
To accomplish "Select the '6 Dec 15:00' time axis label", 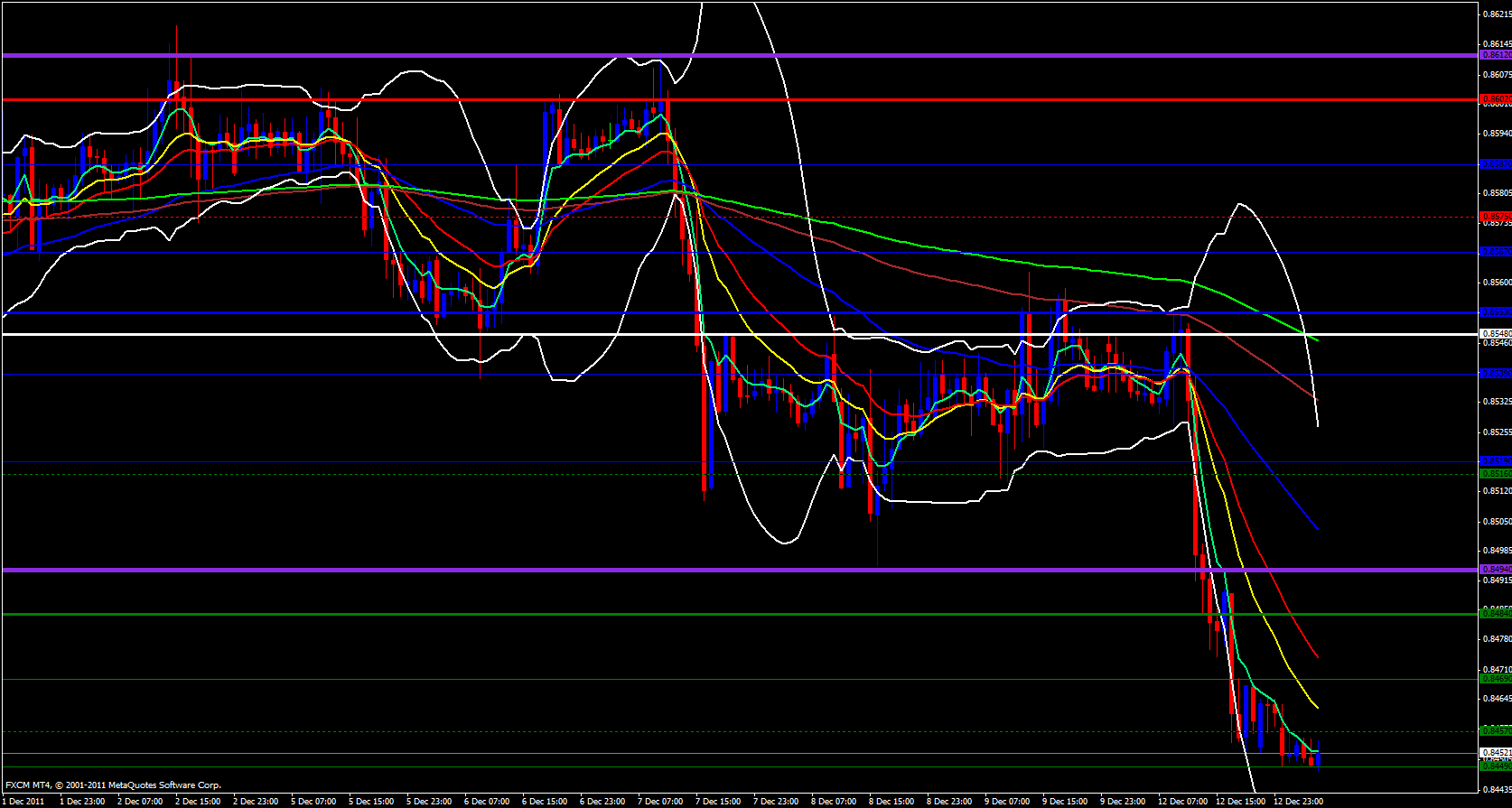I will [x=545, y=802].
